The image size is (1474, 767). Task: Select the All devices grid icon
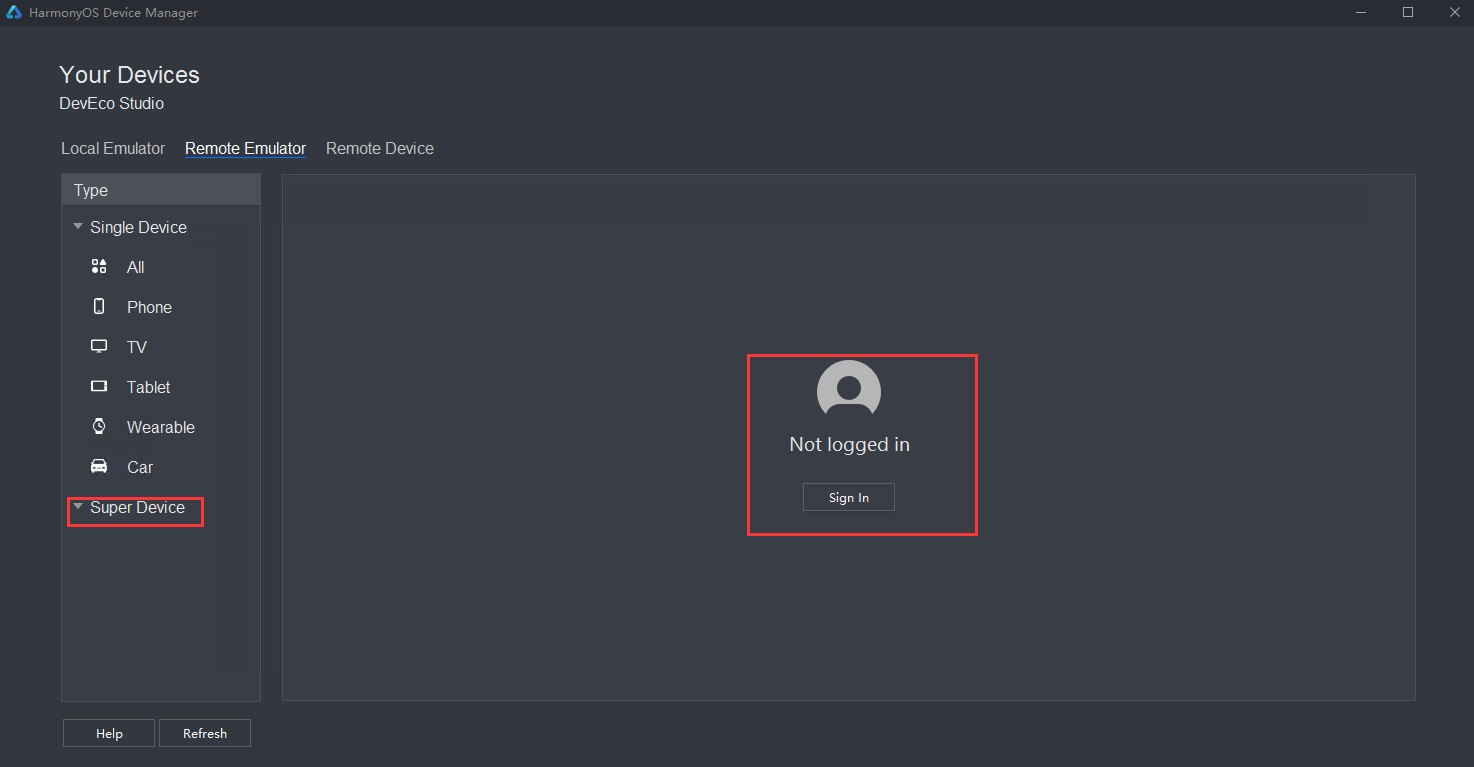(x=99, y=266)
